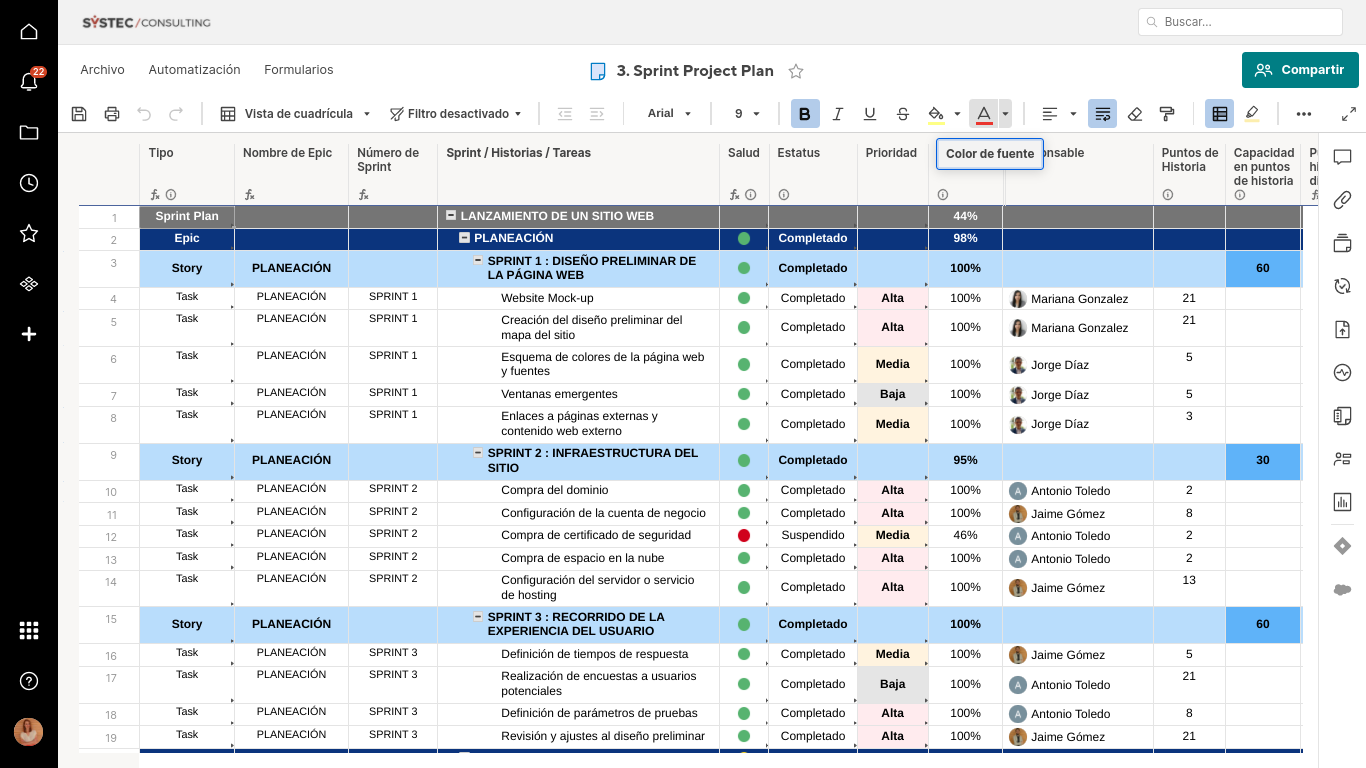This screenshot has width=1366, height=768.
Task: Open Recents clock icon in sidebar
Action: pos(29,183)
